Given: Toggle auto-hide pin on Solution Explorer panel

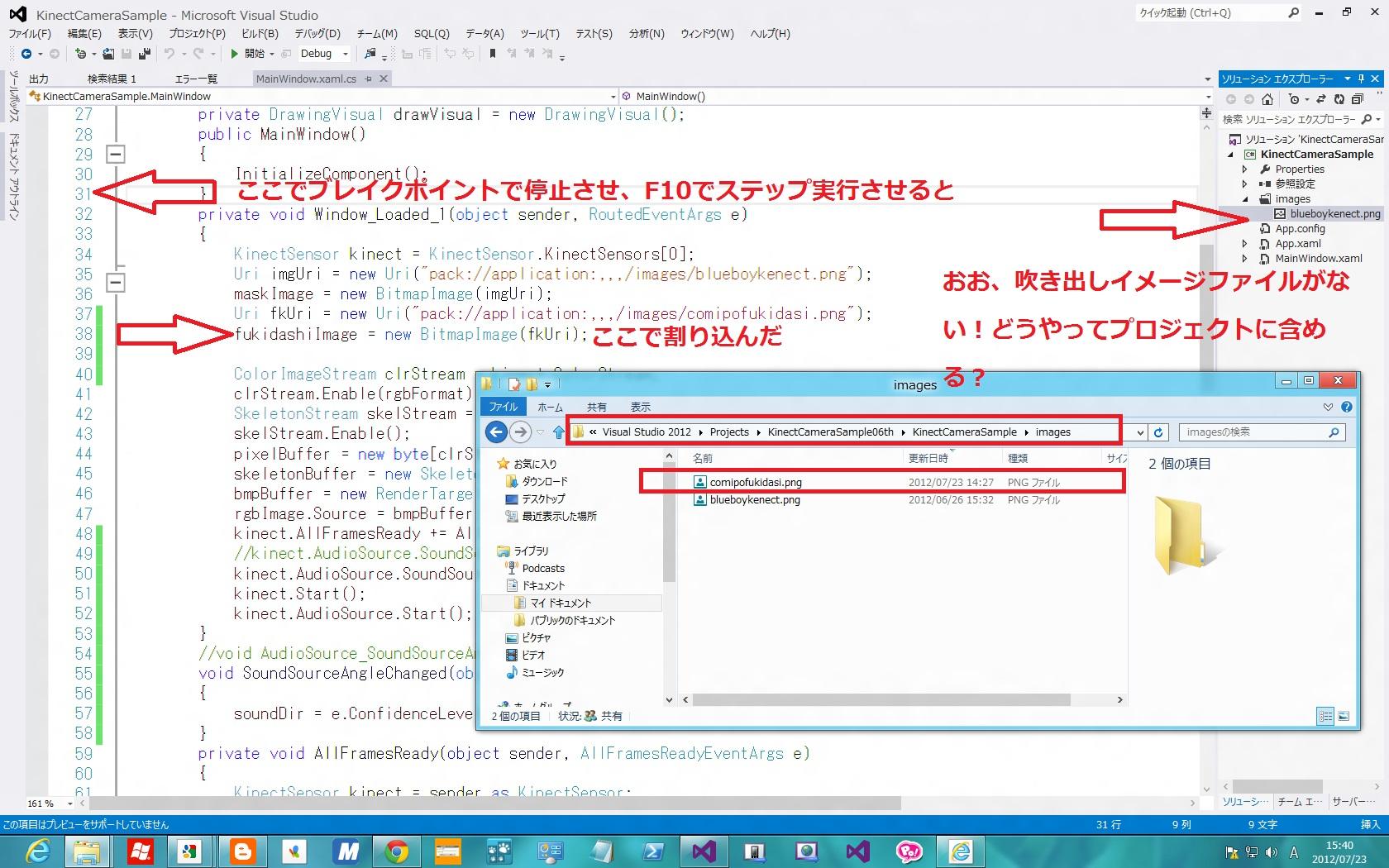Looking at the screenshot, I should pos(1361,79).
